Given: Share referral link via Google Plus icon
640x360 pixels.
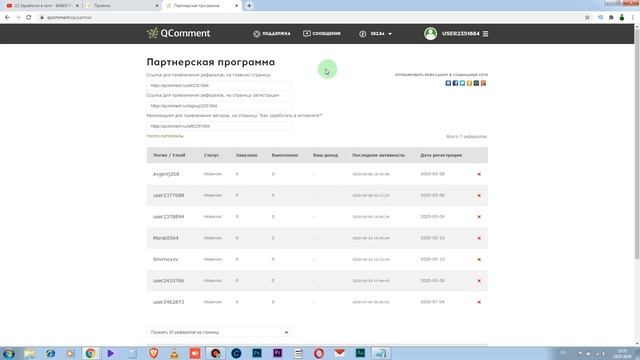Looking at the screenshot, I should pyautogui.click(x=483, y=83).
